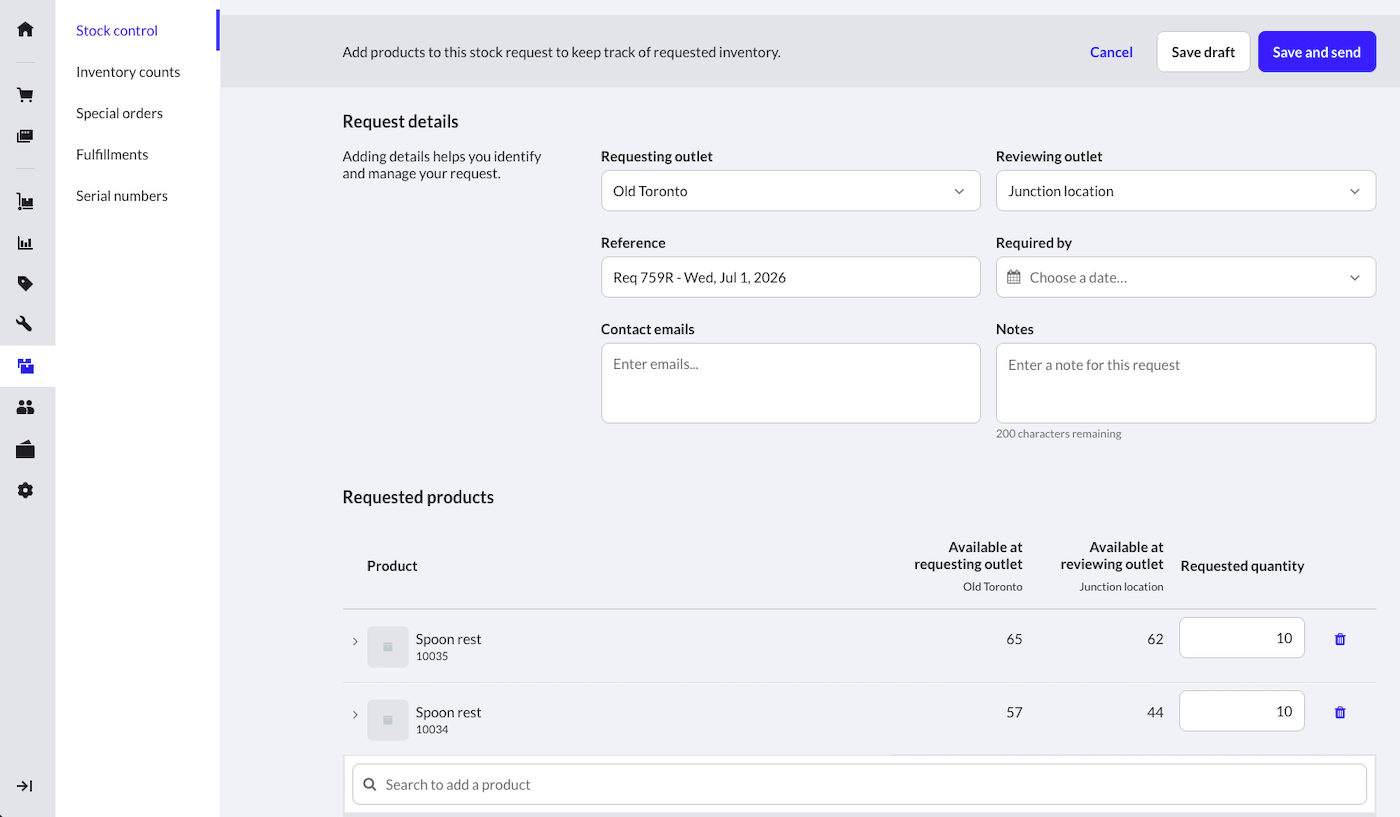
Task: Click Save and send button
Action: pyautogui.click(x=1317, y=52)
